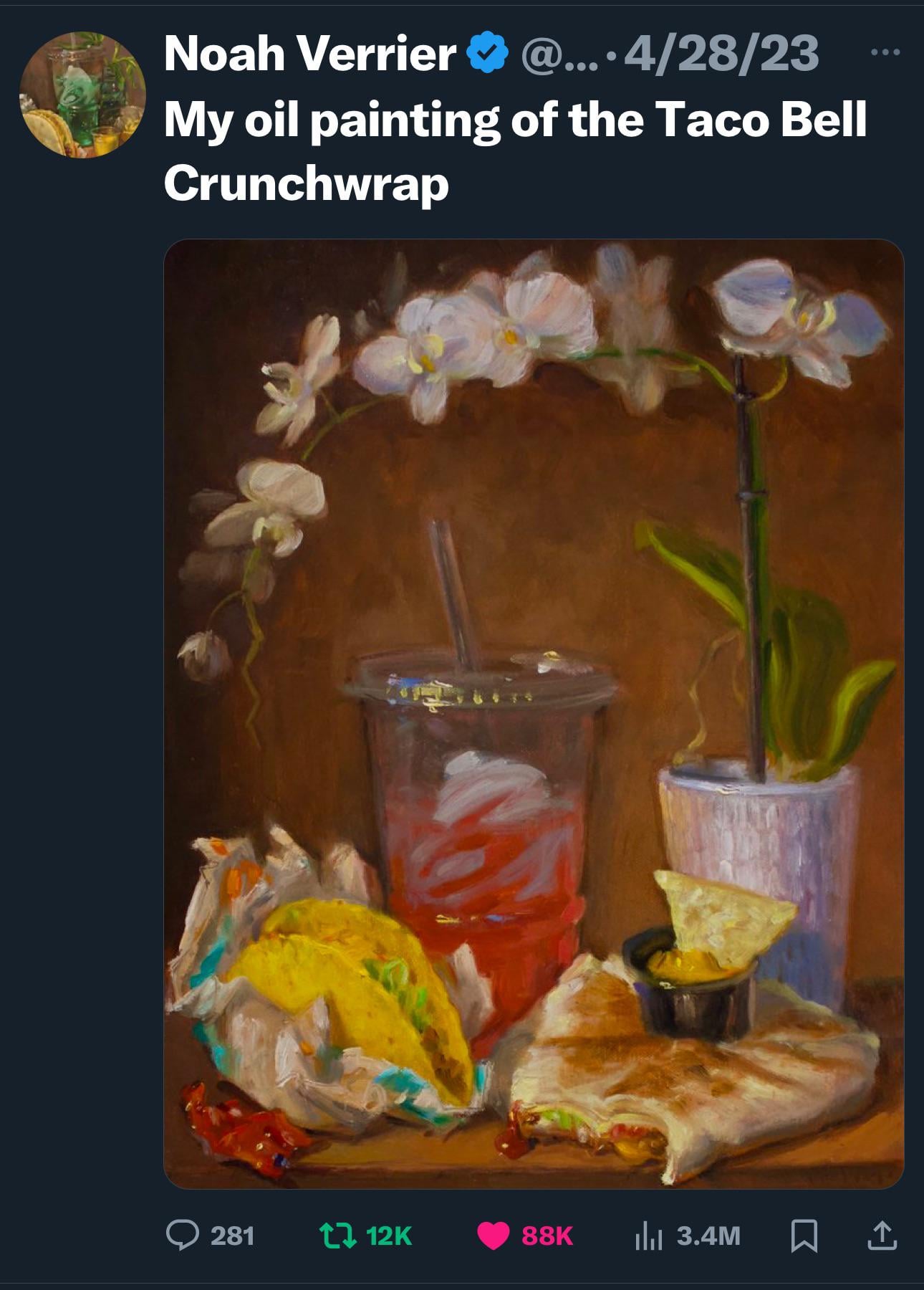This screenshot has width=924, height=1290.
Task: Click the 12K retweets count
Action: (x=389, y=1236)
